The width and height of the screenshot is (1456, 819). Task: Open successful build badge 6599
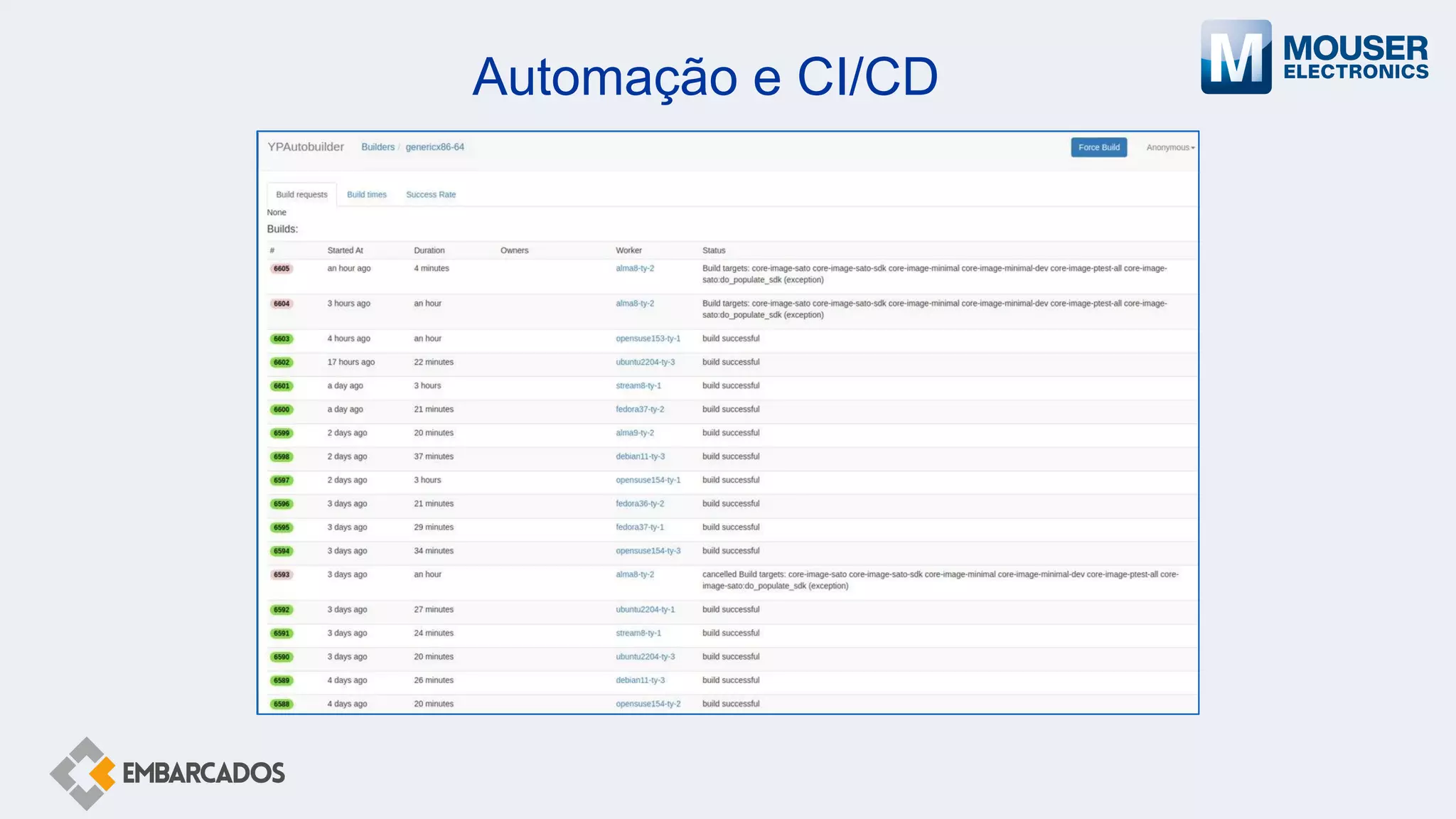pos(282,433)
